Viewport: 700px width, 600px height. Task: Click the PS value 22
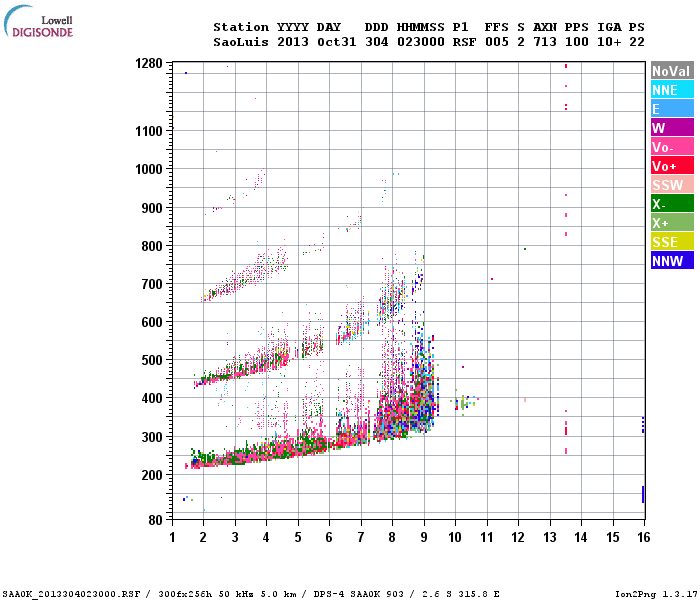point(637,42)
